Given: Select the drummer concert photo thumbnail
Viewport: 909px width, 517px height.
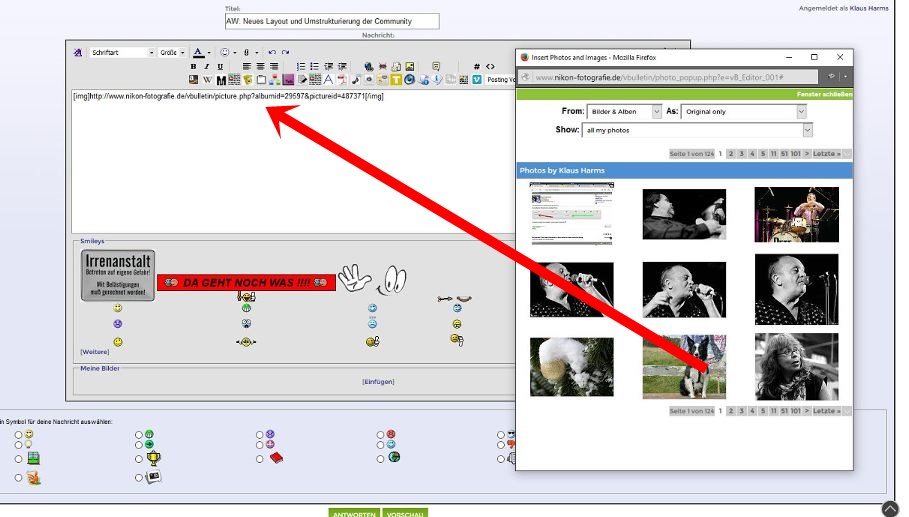Looking at the screenshot, I should [797, 214].
